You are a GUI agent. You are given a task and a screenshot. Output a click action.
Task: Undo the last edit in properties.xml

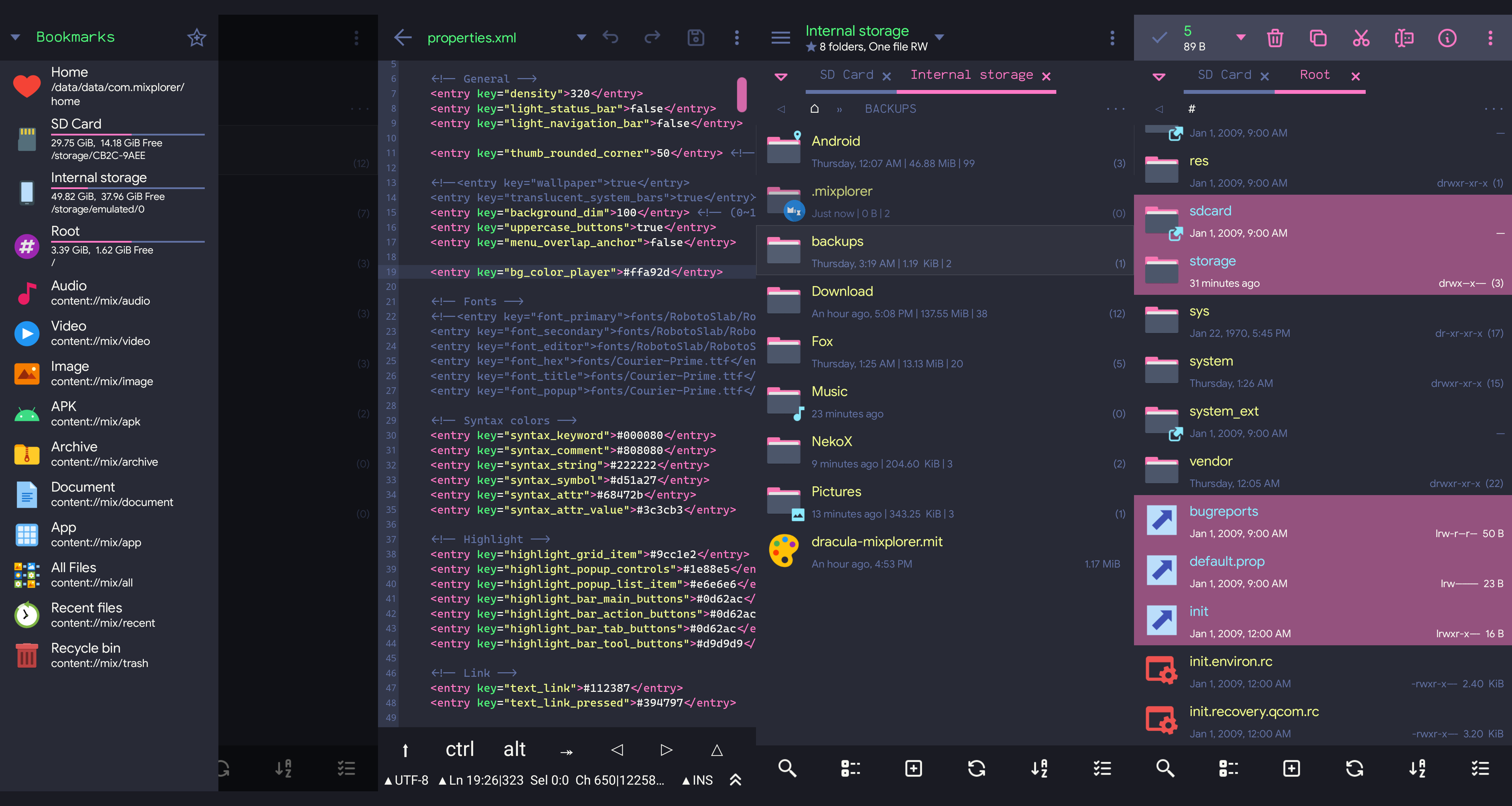[x=610, y=38]
